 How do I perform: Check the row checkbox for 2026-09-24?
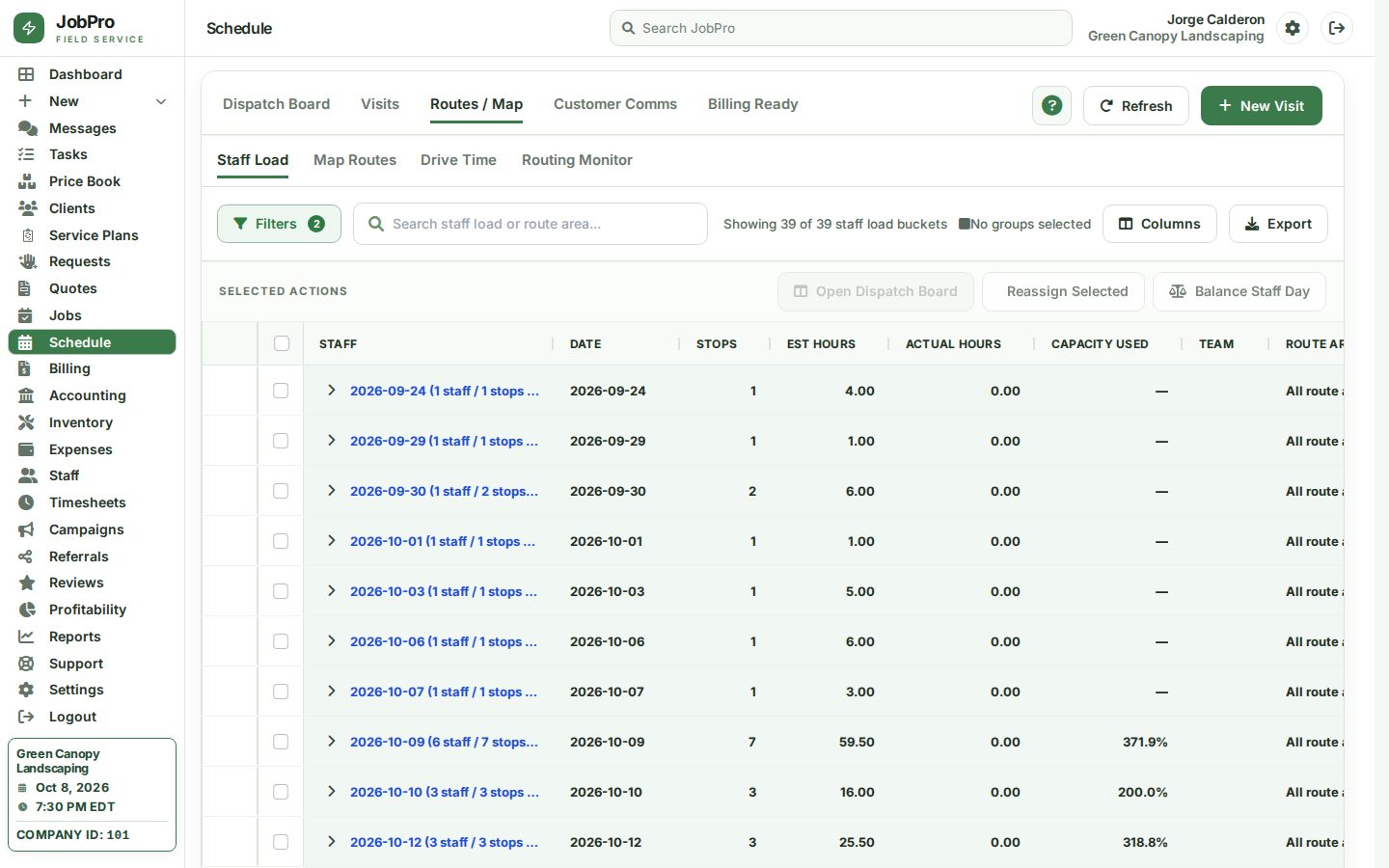pyautogui.click(x=281, y=391)
